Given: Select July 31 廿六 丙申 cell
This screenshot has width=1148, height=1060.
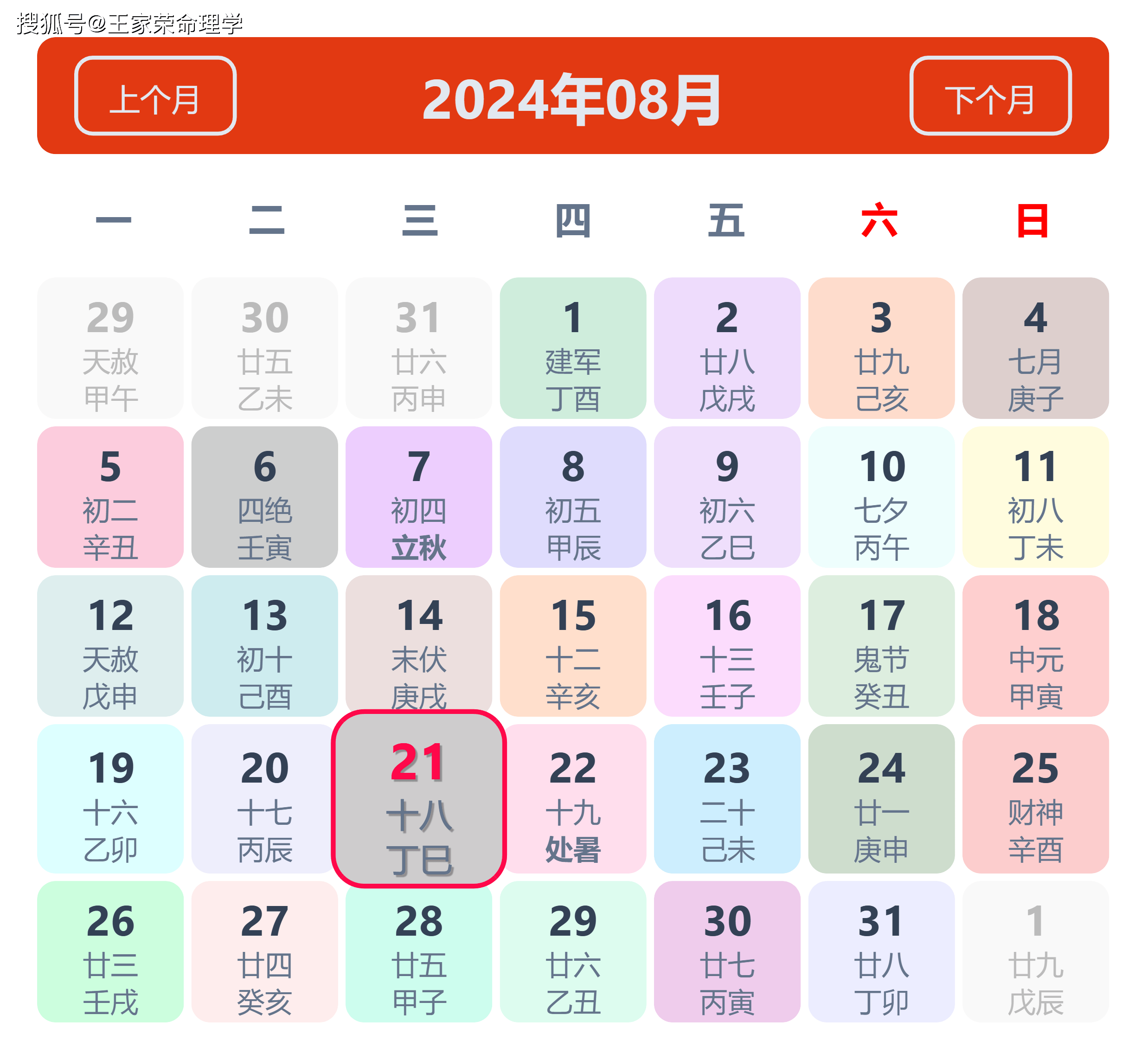Looking at the screenshot, I should [x=418, y=348].
